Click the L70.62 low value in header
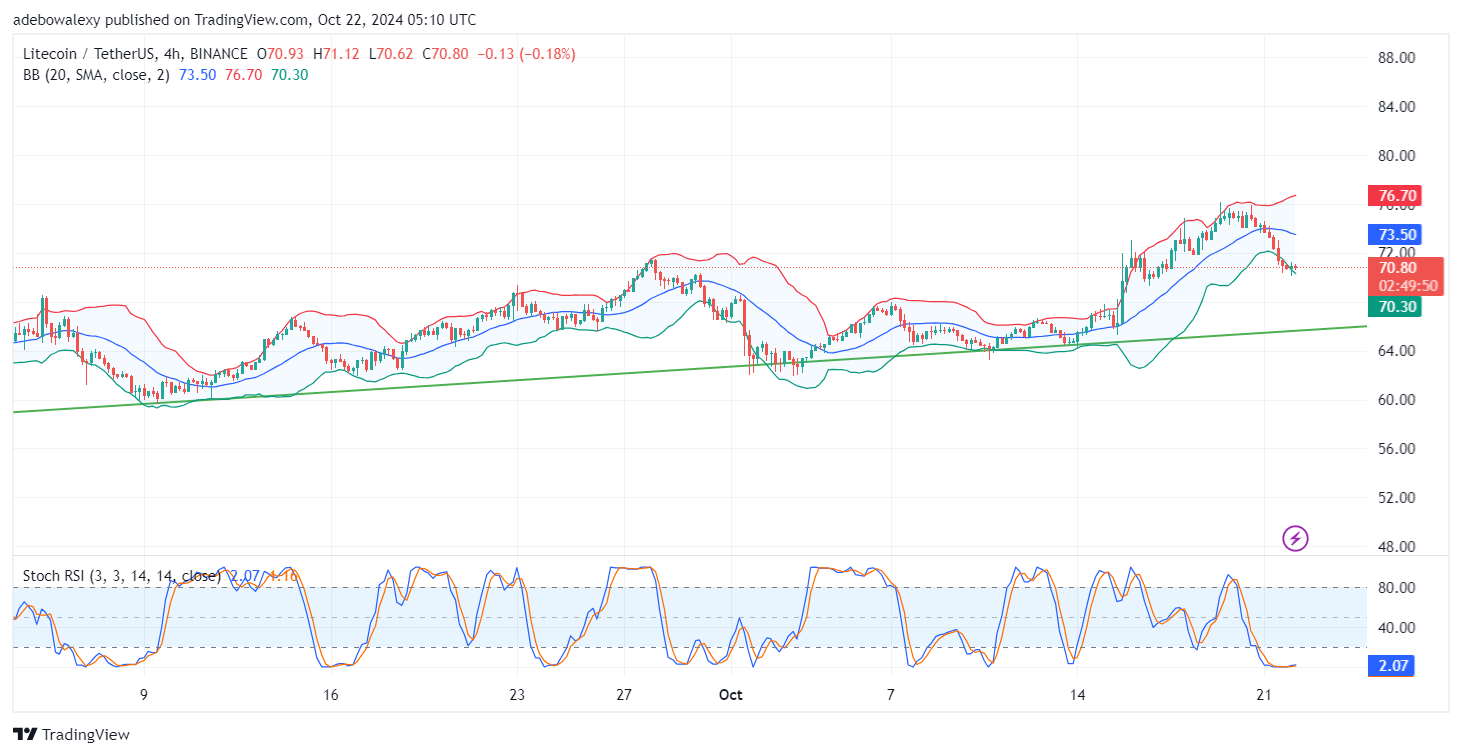The height and width of the screenshot is (756, 1462). pyautogui.click(x=393, y=54)
